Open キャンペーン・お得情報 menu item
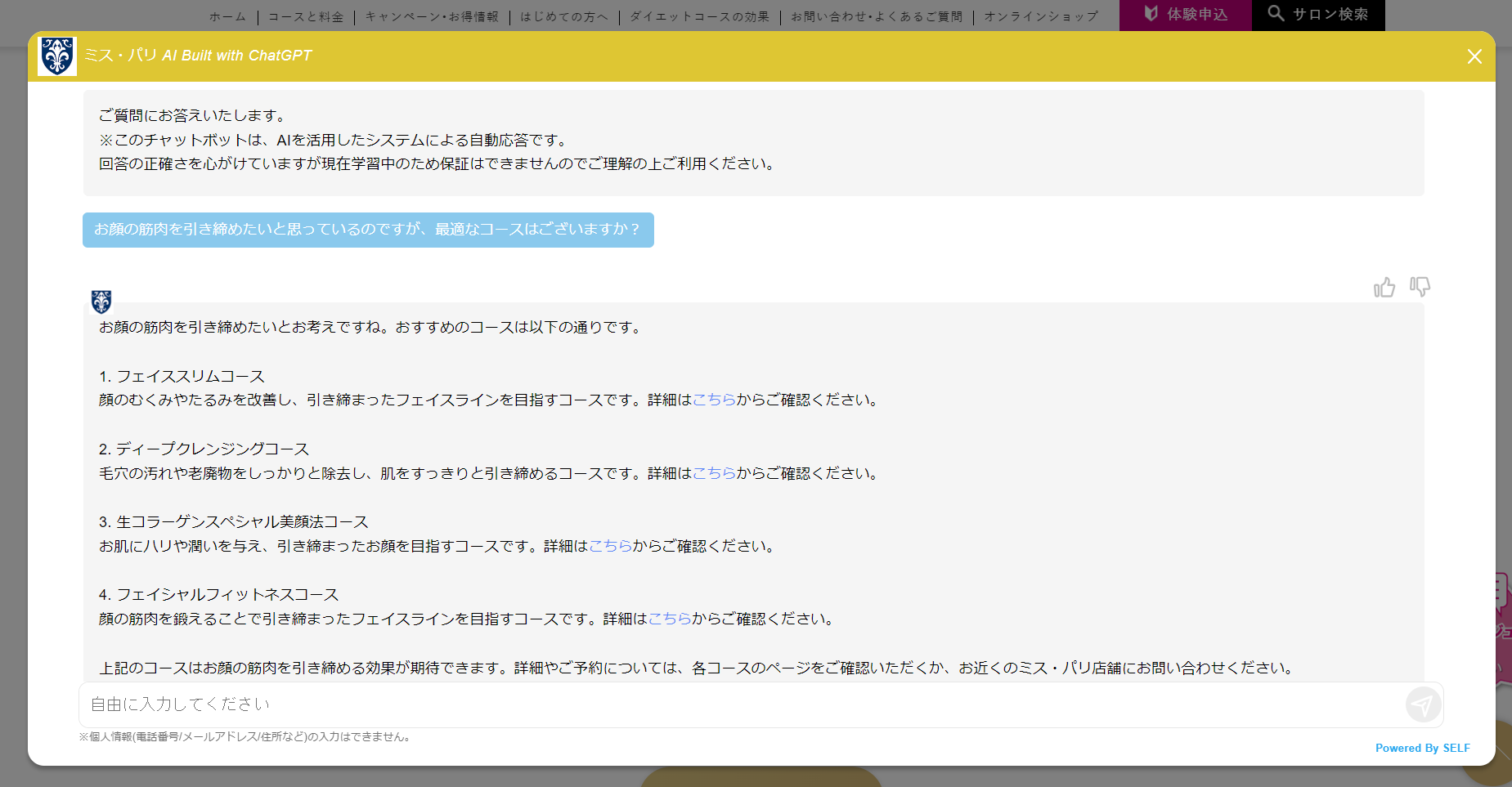 point(432,16)
